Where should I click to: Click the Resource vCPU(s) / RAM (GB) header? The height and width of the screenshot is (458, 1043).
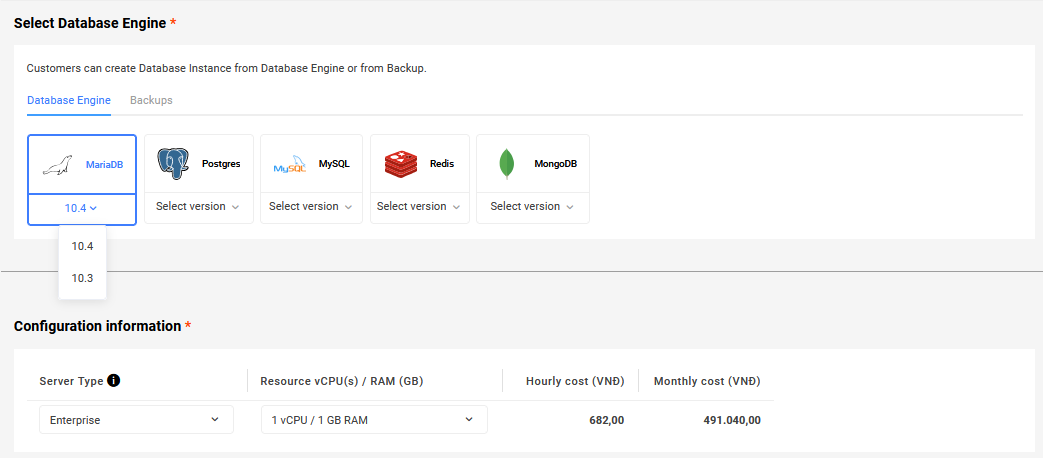click(342, 382)
